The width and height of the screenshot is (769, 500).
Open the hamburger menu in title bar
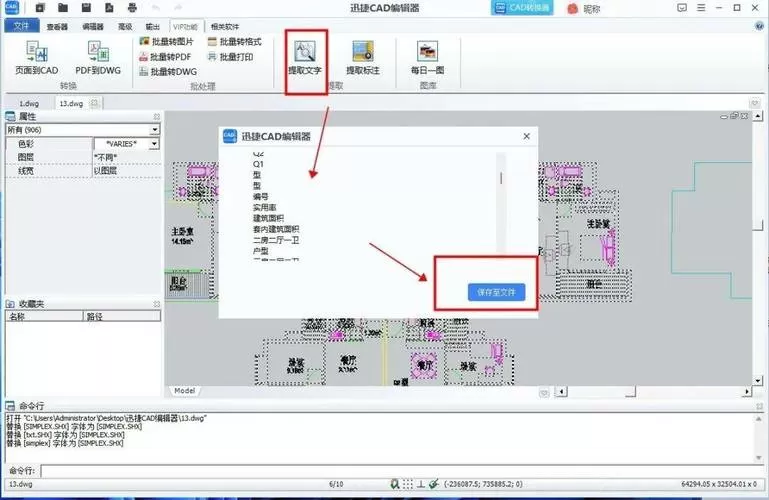[701, 8]
